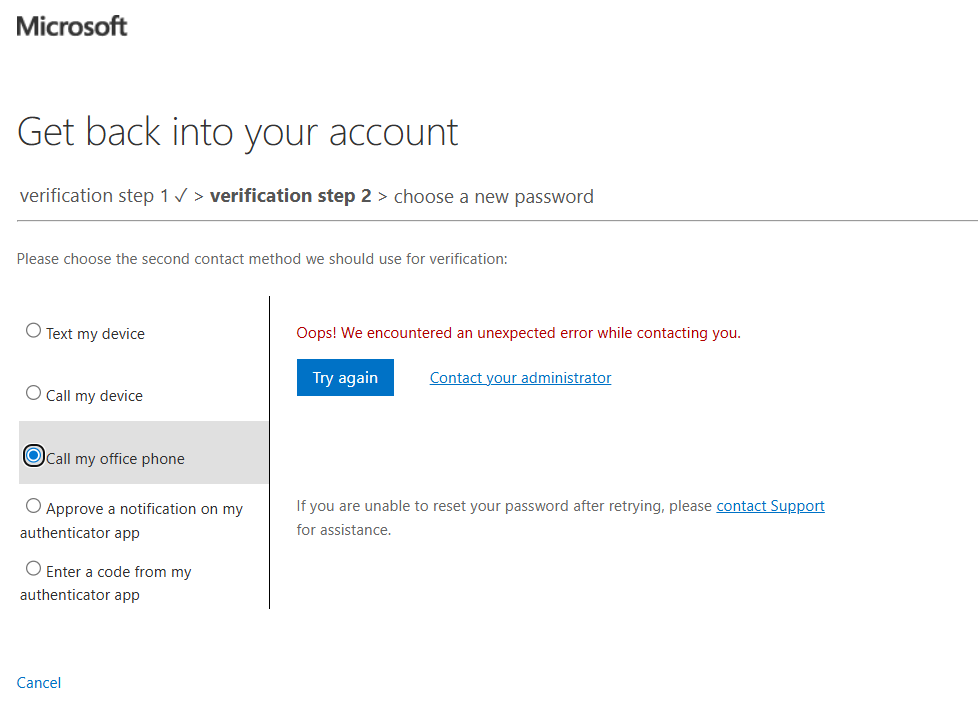The height and width of the screenshot is (724, 978).
Task: Click the 'verification step 1' breadcrumb
Action: tap(94, 196)
